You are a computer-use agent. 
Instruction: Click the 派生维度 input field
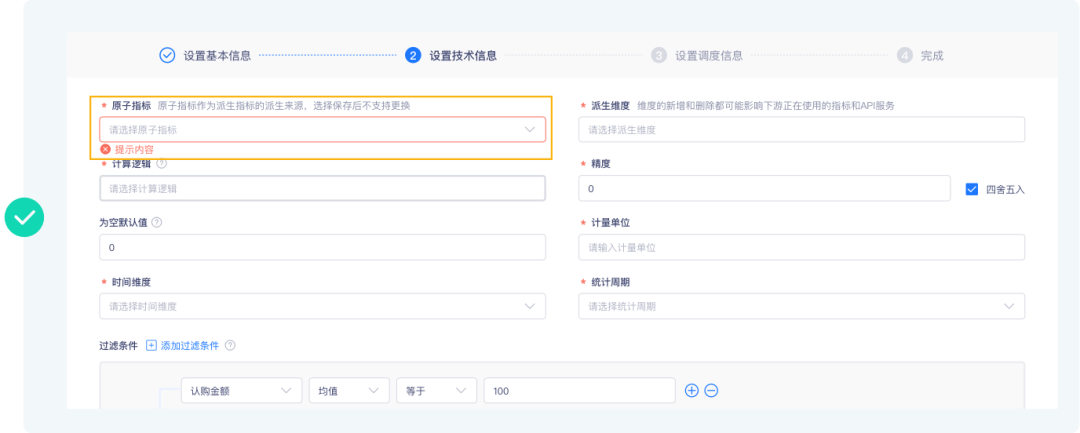[x=801, y=130]
